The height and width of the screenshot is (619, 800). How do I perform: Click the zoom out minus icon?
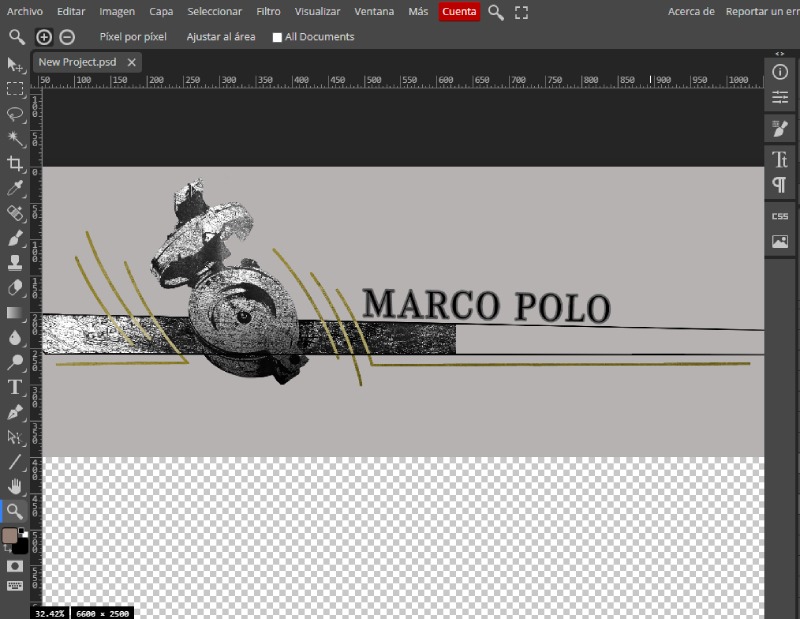coord(67,37)
